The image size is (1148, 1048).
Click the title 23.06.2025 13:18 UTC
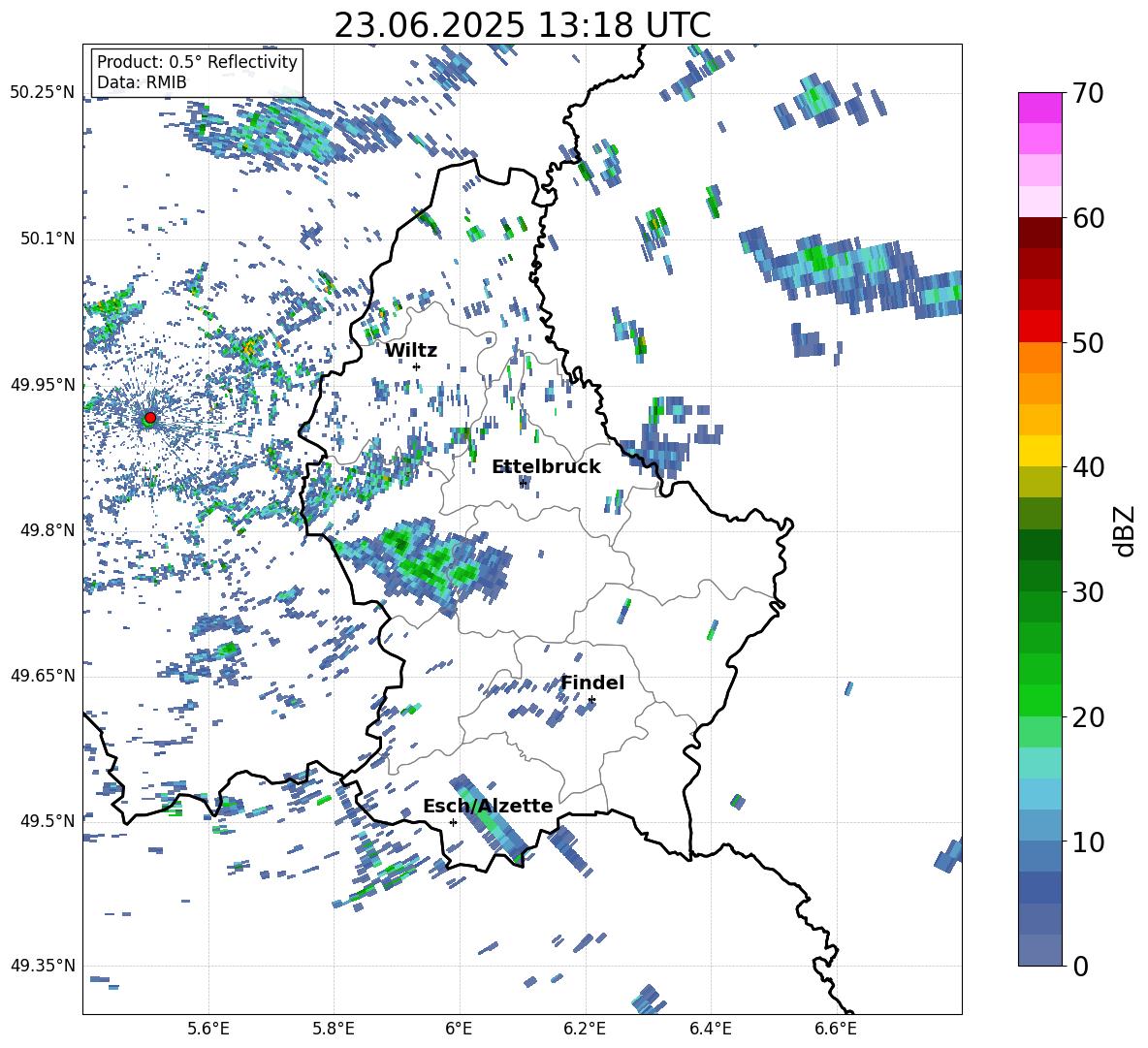pyautogui.click(x=523, y=25)
